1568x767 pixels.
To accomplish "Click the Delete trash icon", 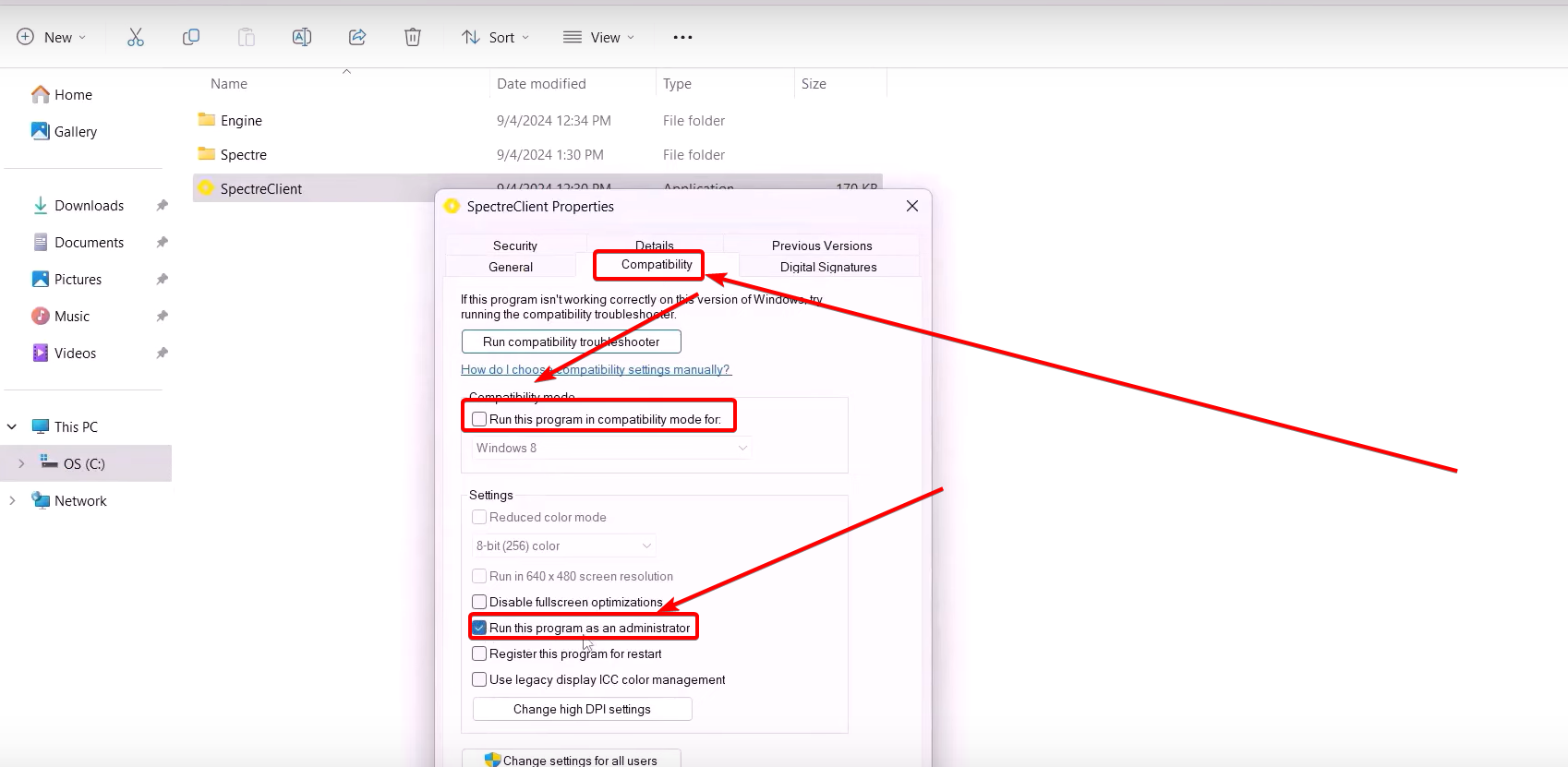I will coord(413,37).
